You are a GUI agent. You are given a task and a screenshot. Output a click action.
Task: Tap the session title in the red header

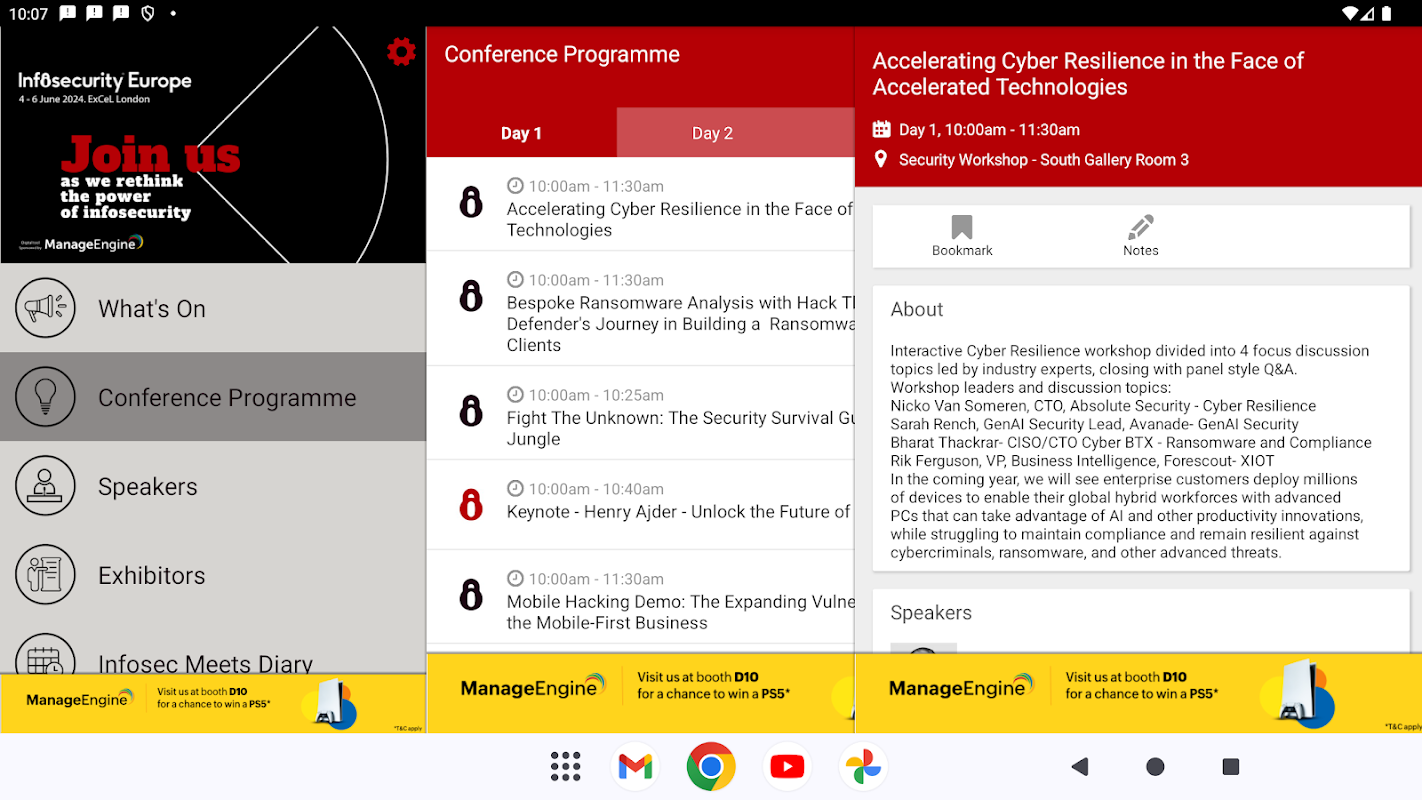point(1088,74)
